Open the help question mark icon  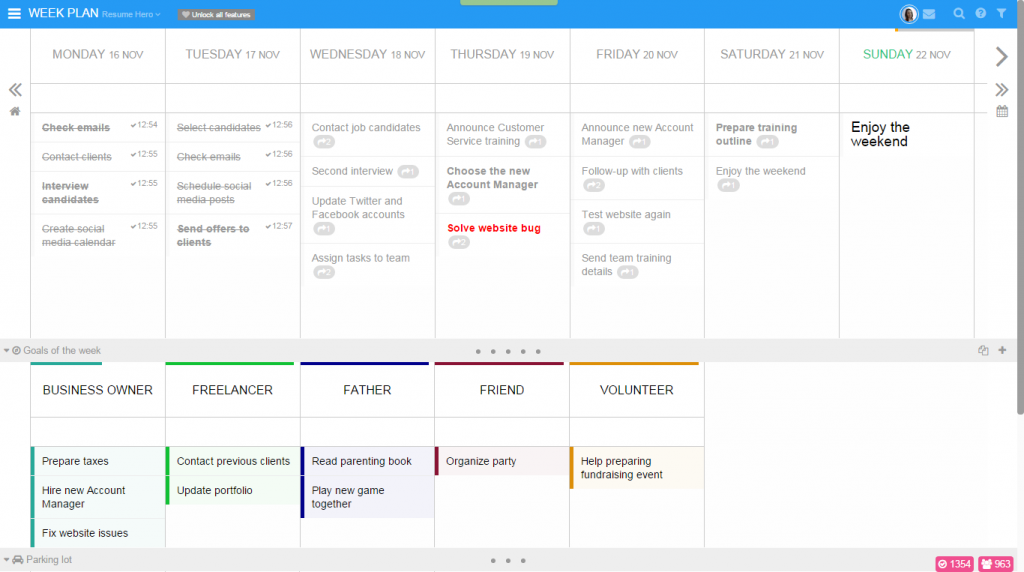point(980,14)
